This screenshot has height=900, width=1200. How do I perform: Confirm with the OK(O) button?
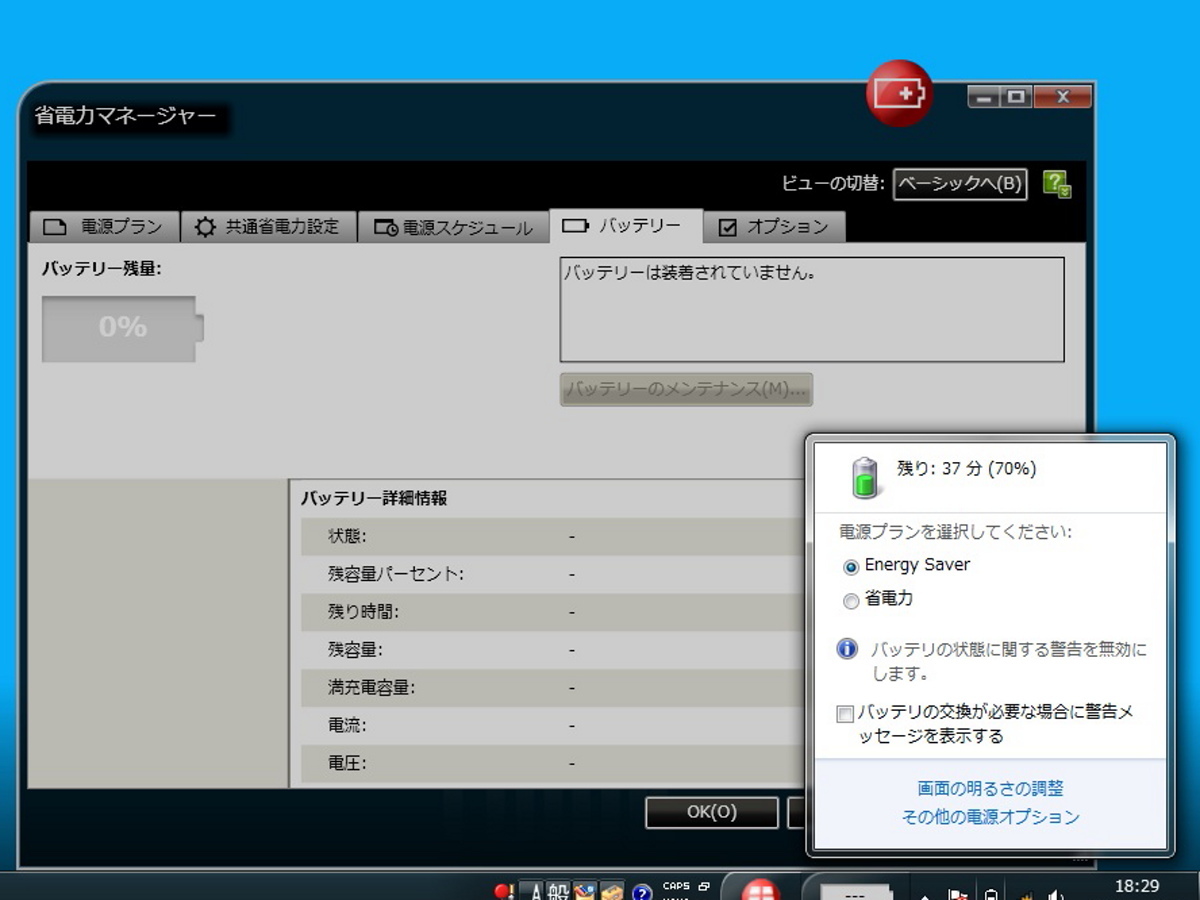pyautogui.click(x=712, y=812)
